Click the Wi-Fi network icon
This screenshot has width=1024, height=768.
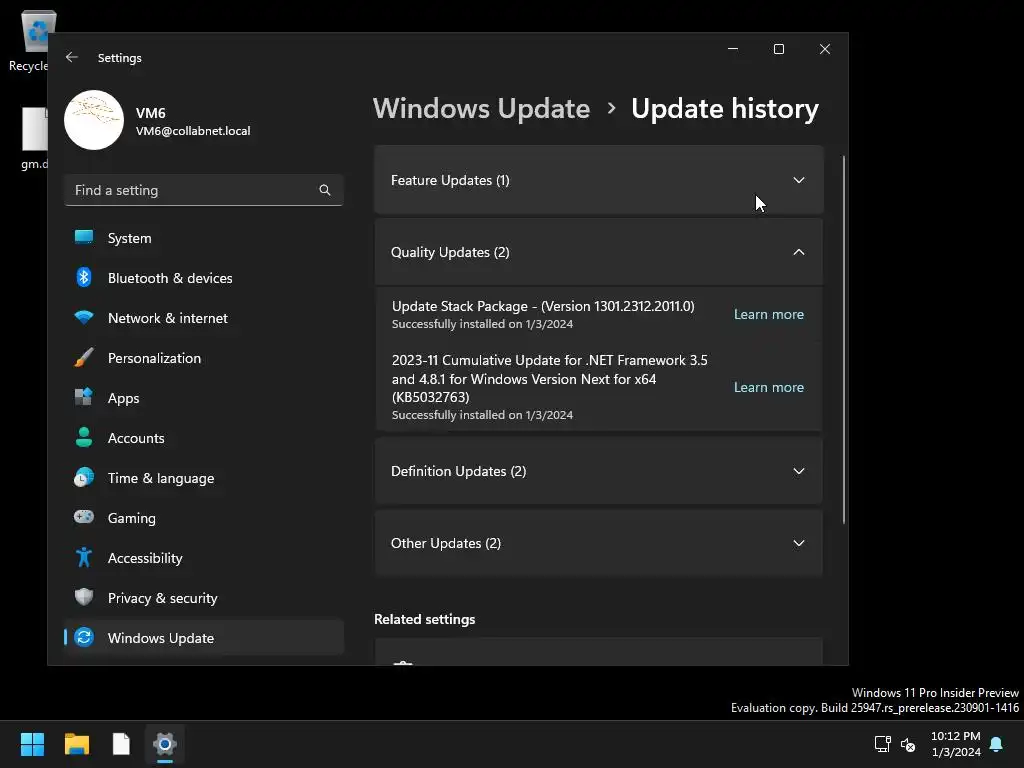[x=84, y=317]
